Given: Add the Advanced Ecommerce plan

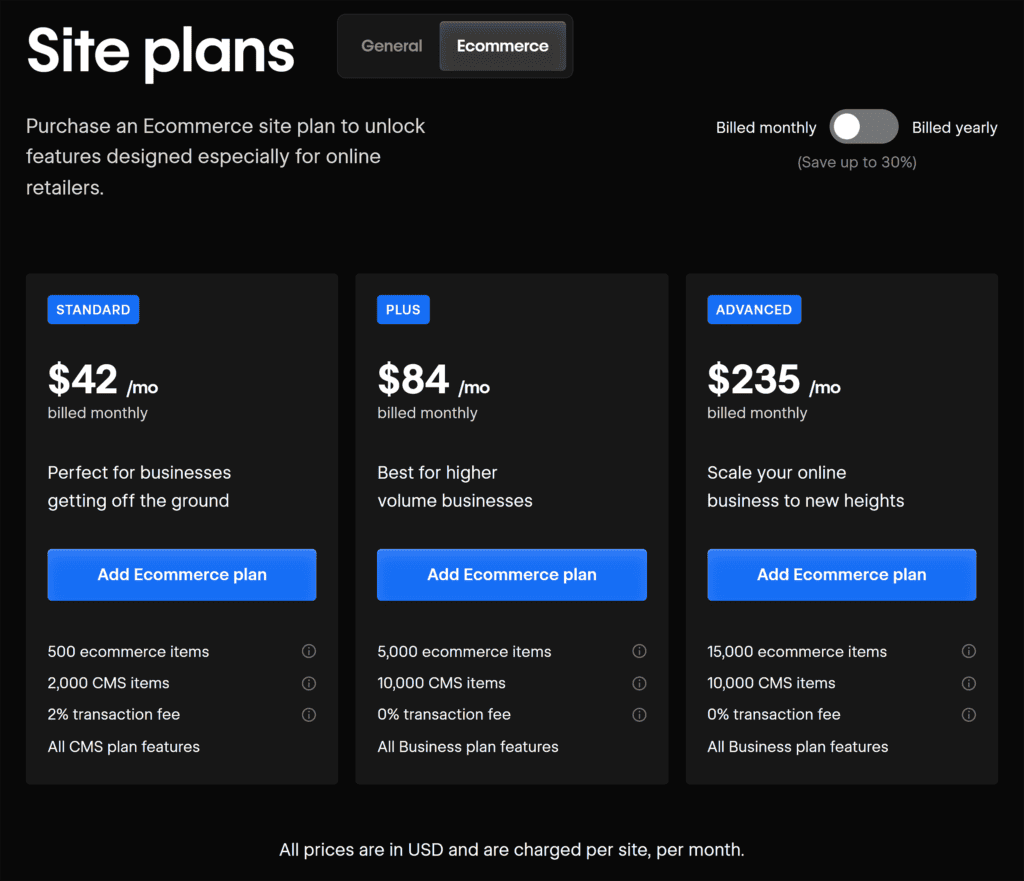Looking at the screenshot, I should (x=841, y=574).
